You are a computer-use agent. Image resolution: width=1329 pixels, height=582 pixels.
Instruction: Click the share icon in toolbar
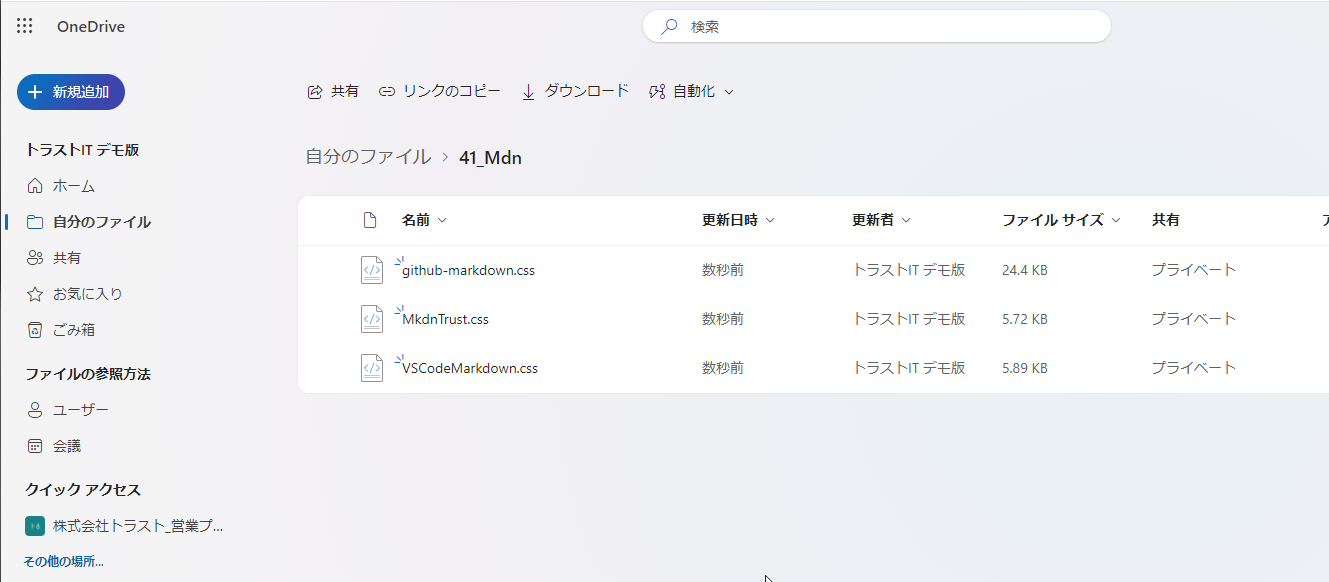tap(315, 91)
